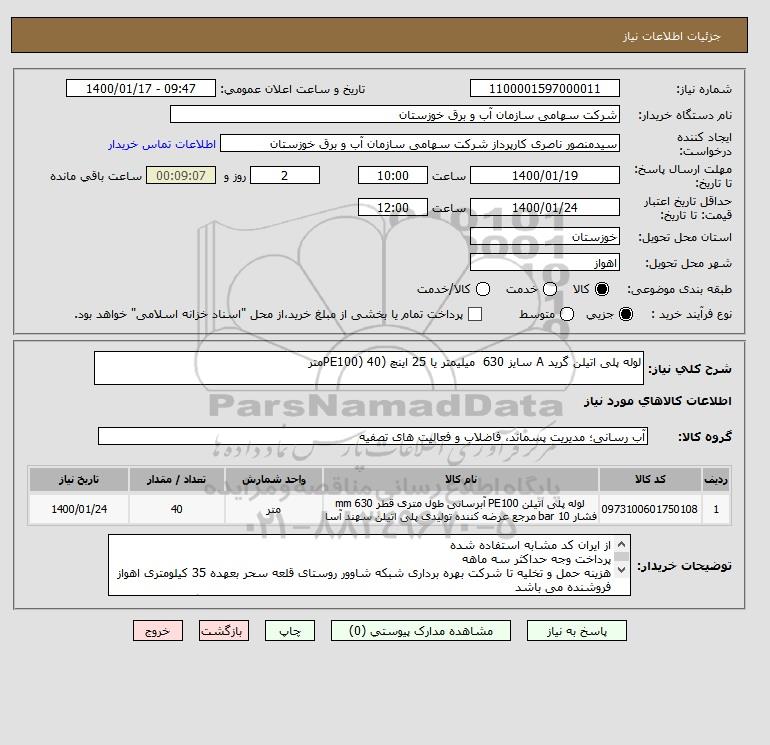Toggle the Islamic treasury payment checkbox
This screenshot has height=745, width=770.
point(475,314)
